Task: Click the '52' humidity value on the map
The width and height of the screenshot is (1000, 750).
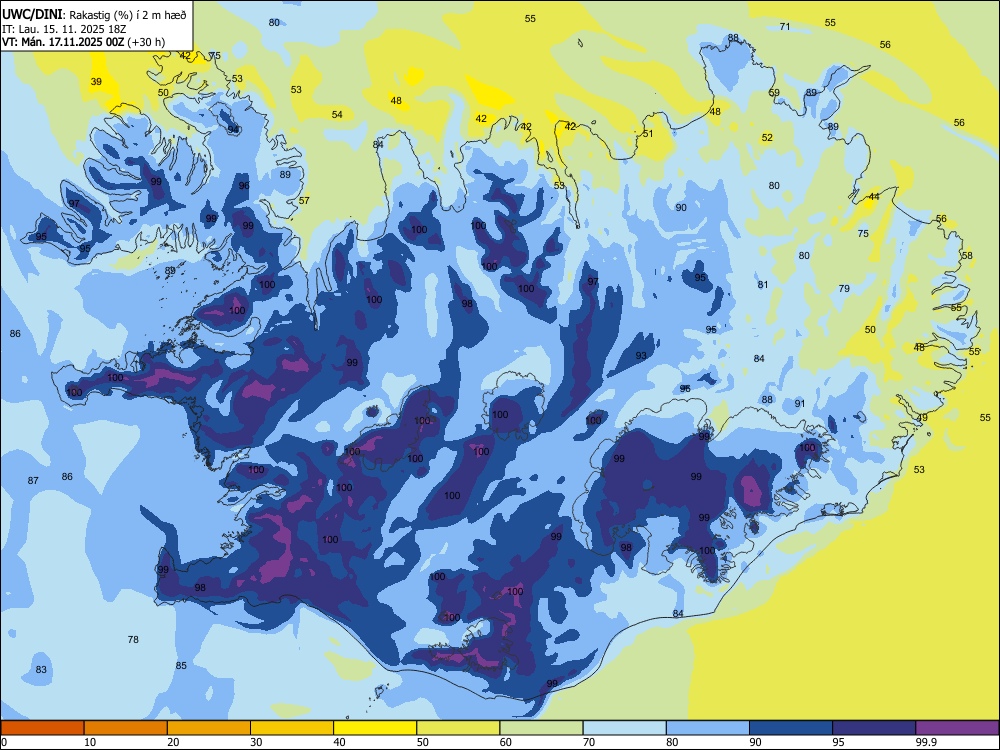Action: tap(767, 138)
